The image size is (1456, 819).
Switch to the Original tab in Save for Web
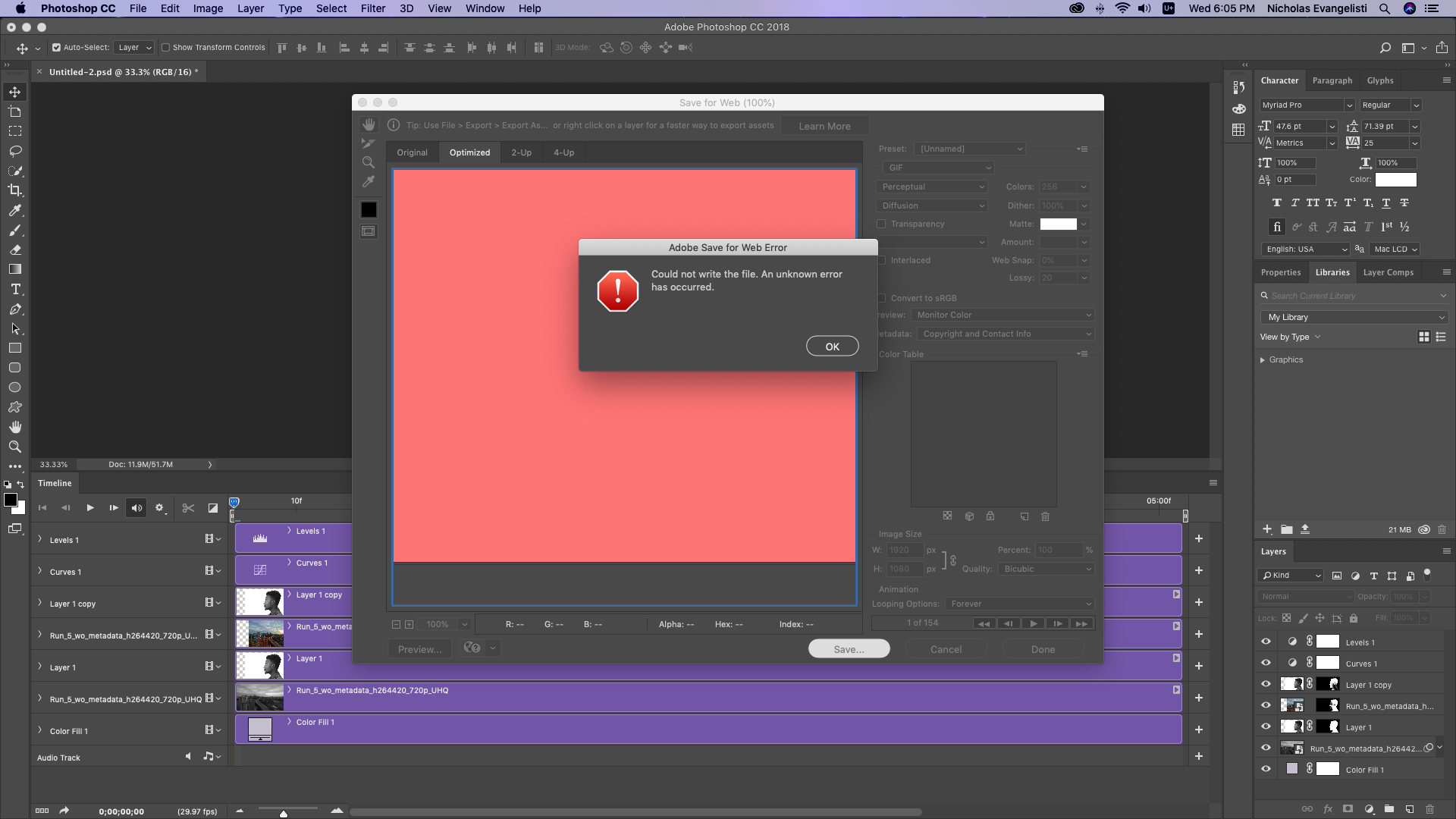tap(412, 152)
